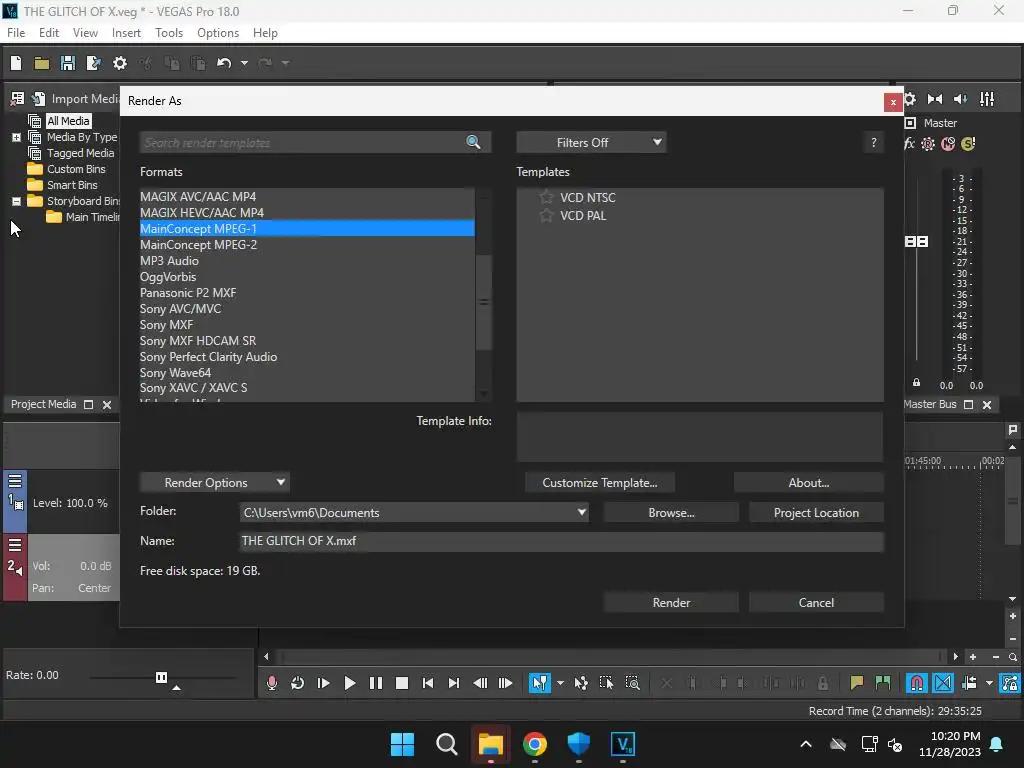Click the render file Name input field
Image resolution: width=1024 pixels, height=768 pixels.
[562, 541]
